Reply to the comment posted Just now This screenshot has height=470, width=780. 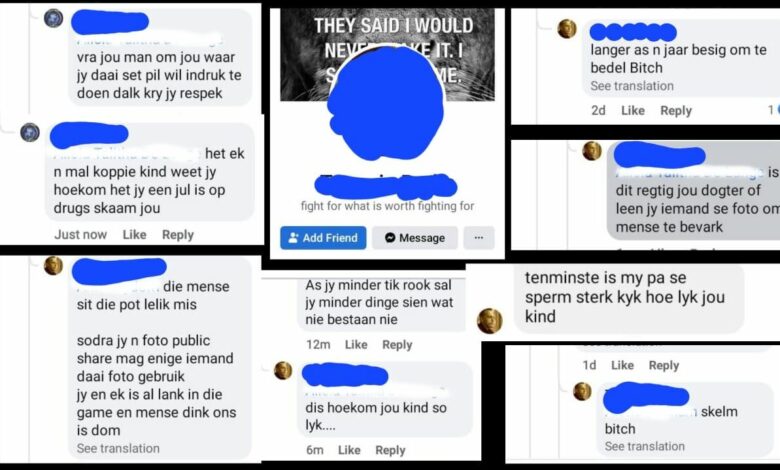[x=178, y=234]
